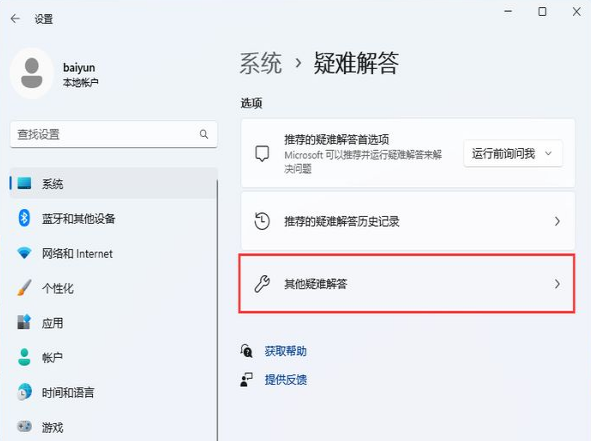Click the 本地帐户 label
The height and width of the screenshot is (441, 591).
[x=80, y=83]
